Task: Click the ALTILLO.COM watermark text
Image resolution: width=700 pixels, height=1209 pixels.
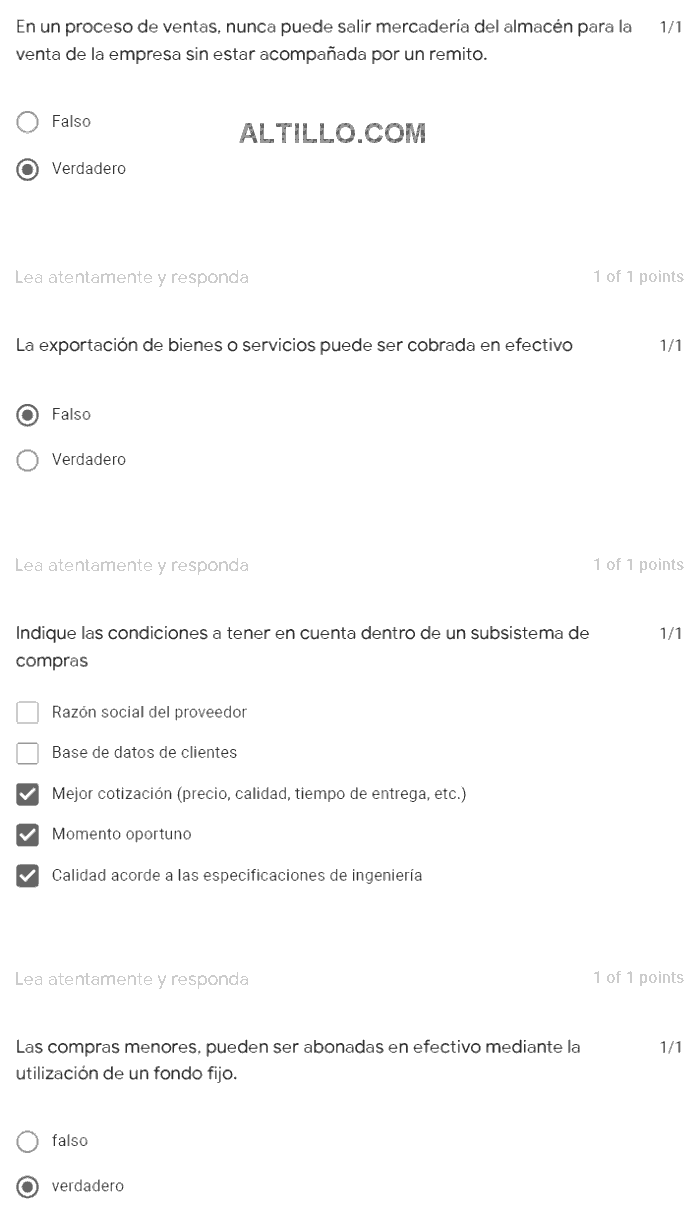Action: coord(334,132)
